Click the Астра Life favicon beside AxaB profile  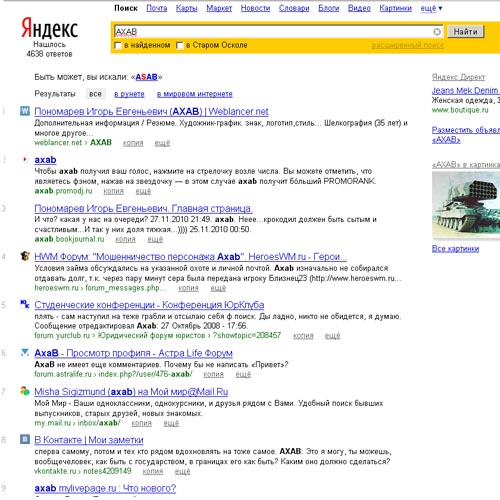pos(25,352)
